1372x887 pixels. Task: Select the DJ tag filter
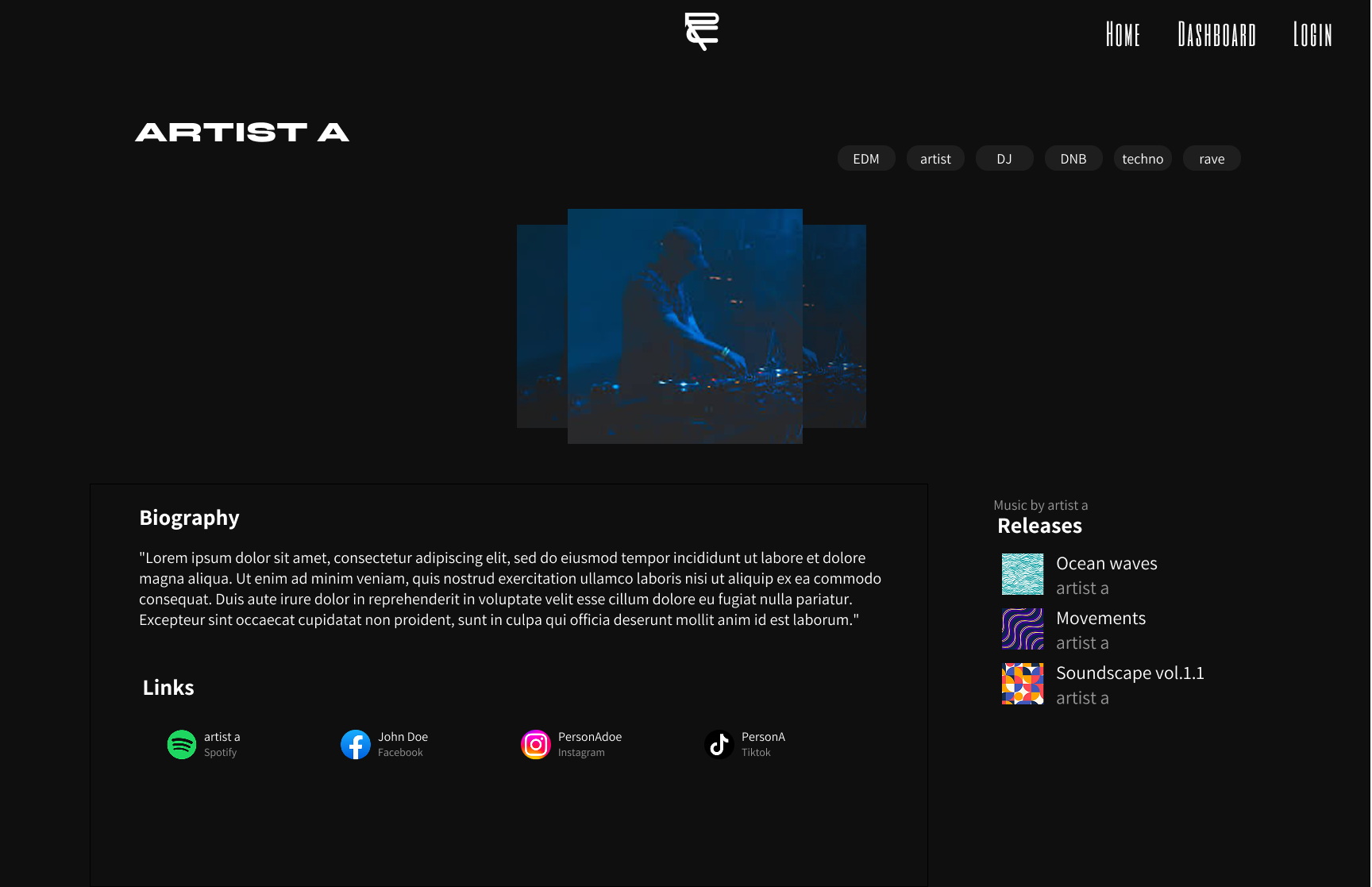tap(1004, 158)
